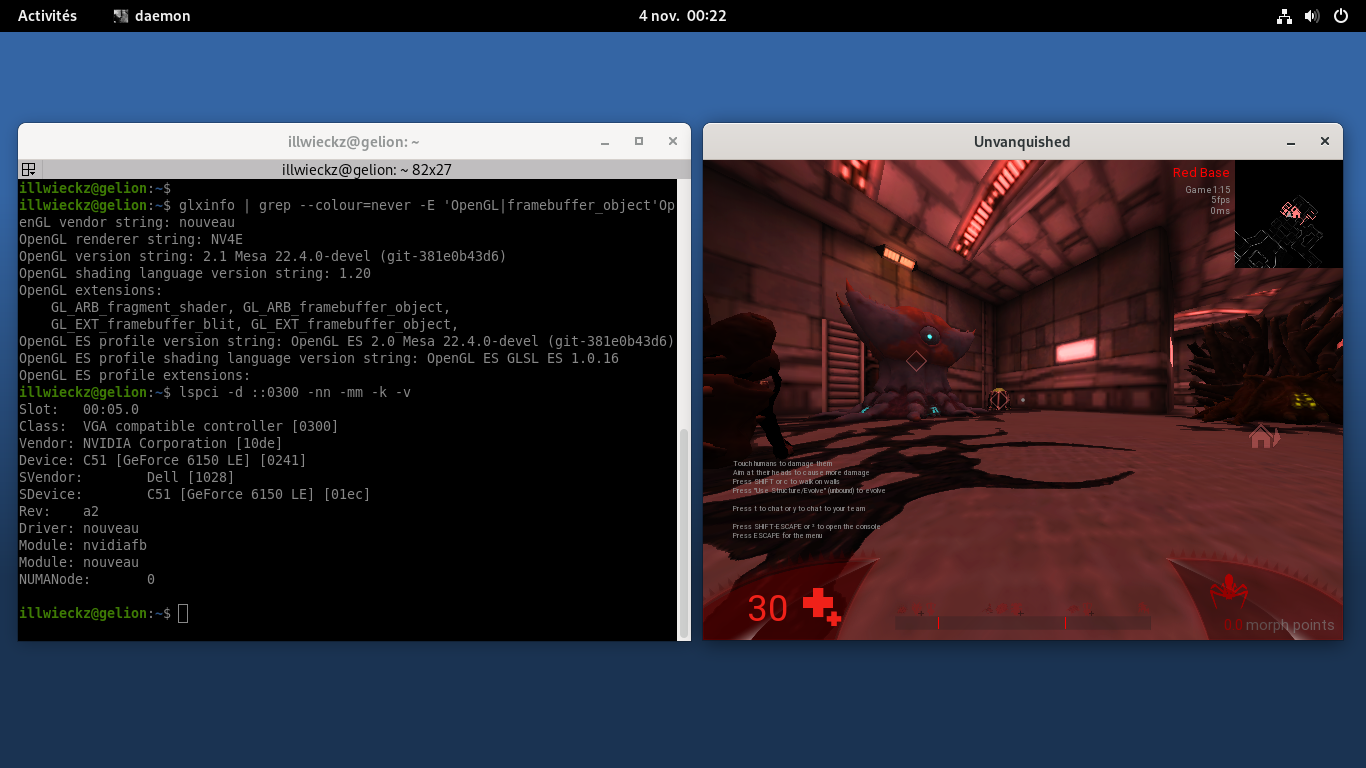This screenshot has height=768, width=1366.
Task: Click the 'morph points' label
Action: pos(1290,625)
